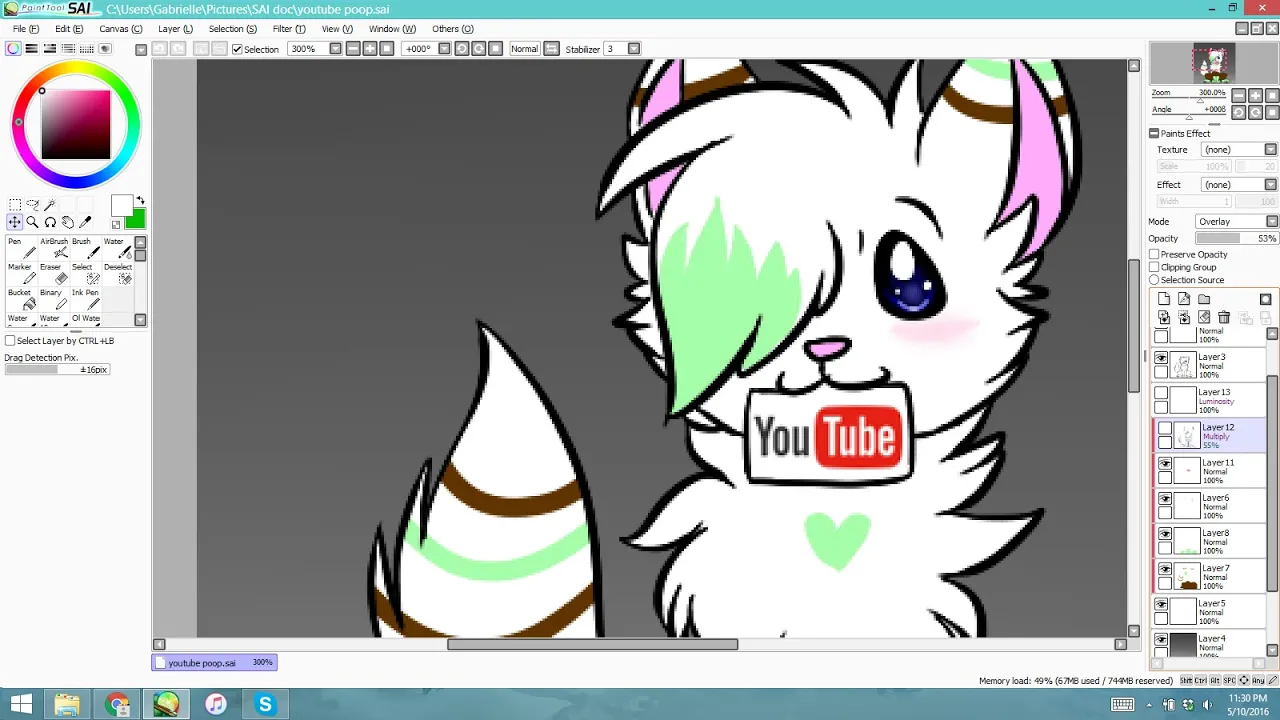
Task: Choose the Bucket fill tool
Action: (21, 299)
